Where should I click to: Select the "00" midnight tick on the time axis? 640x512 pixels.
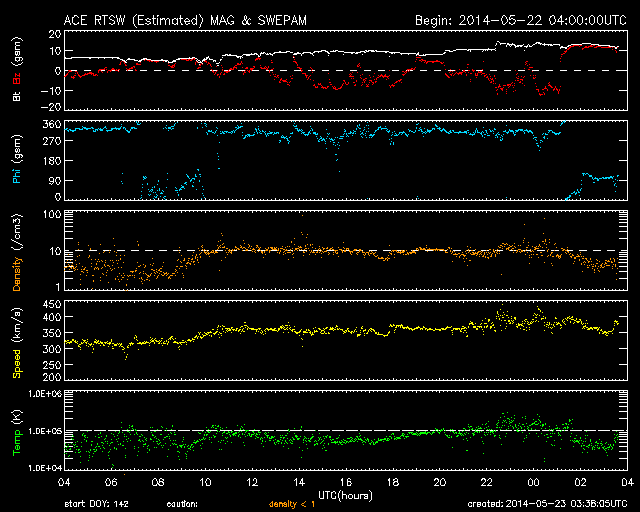coord(533,483)
